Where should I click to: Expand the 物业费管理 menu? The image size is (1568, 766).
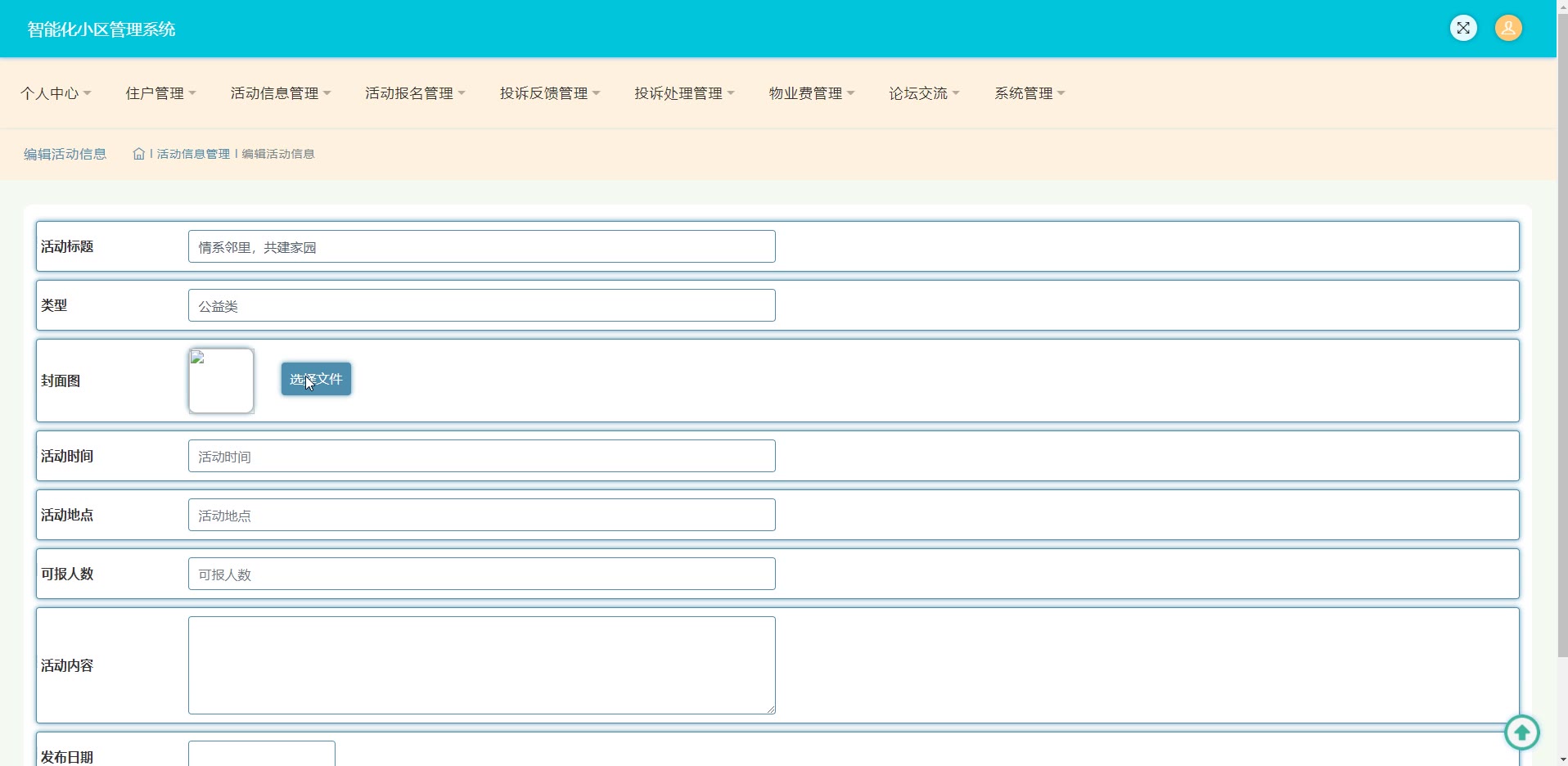click(812, 93)
